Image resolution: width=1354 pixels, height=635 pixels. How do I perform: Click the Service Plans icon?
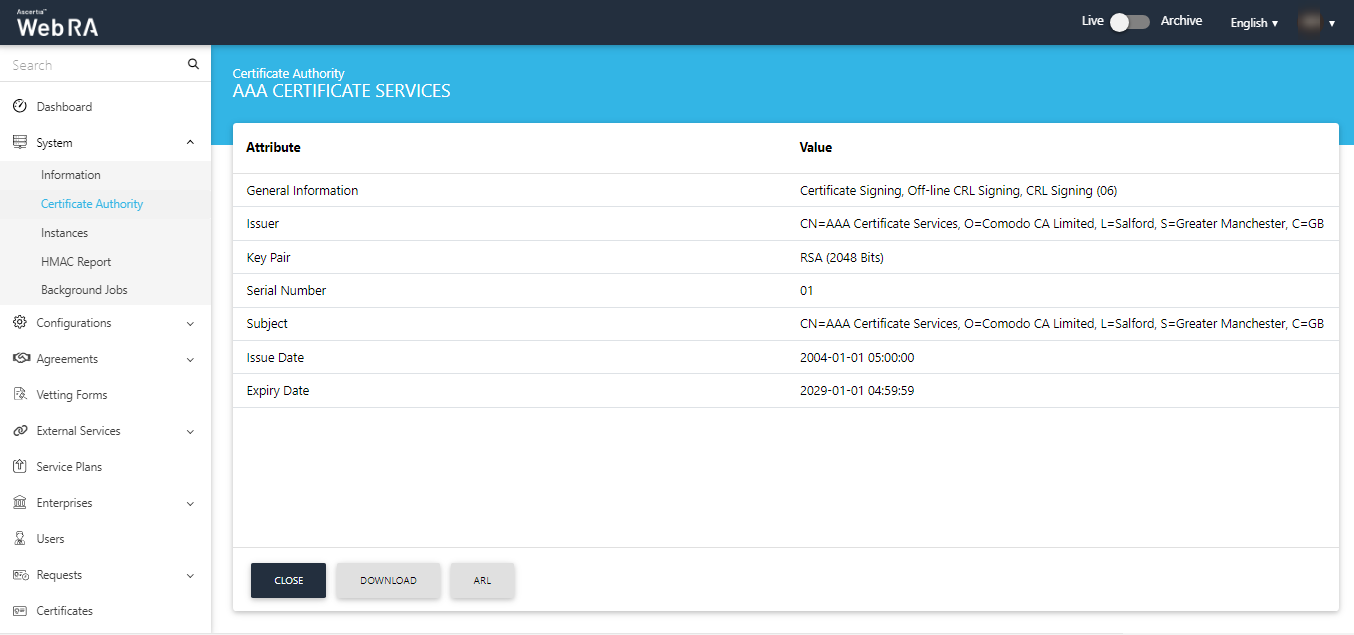(19, 466)
